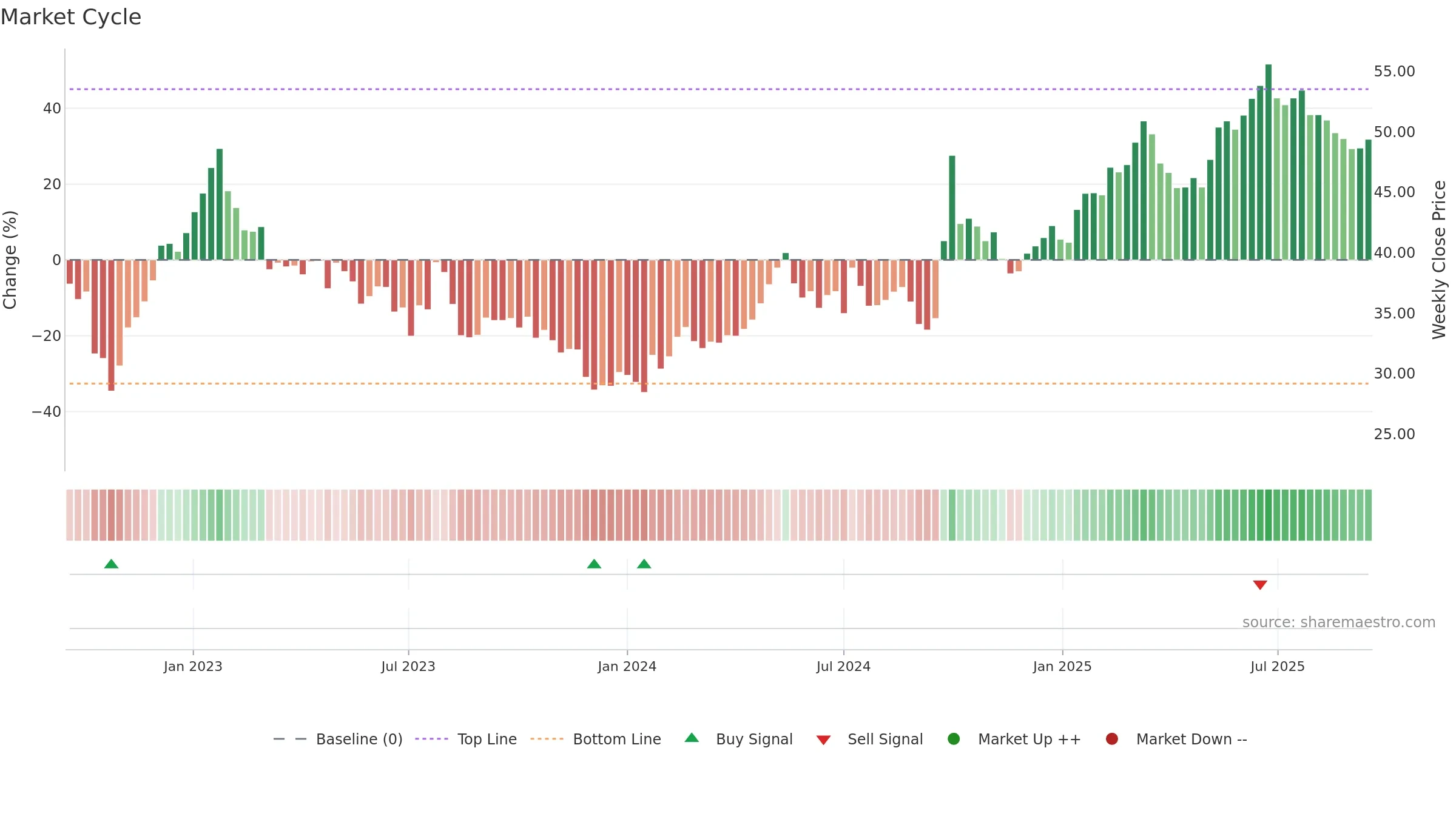Click the 50.00 price axis label
The width and height of the screenshot is (1456, 819).
pyautogui.click(x=1394, y=132)
